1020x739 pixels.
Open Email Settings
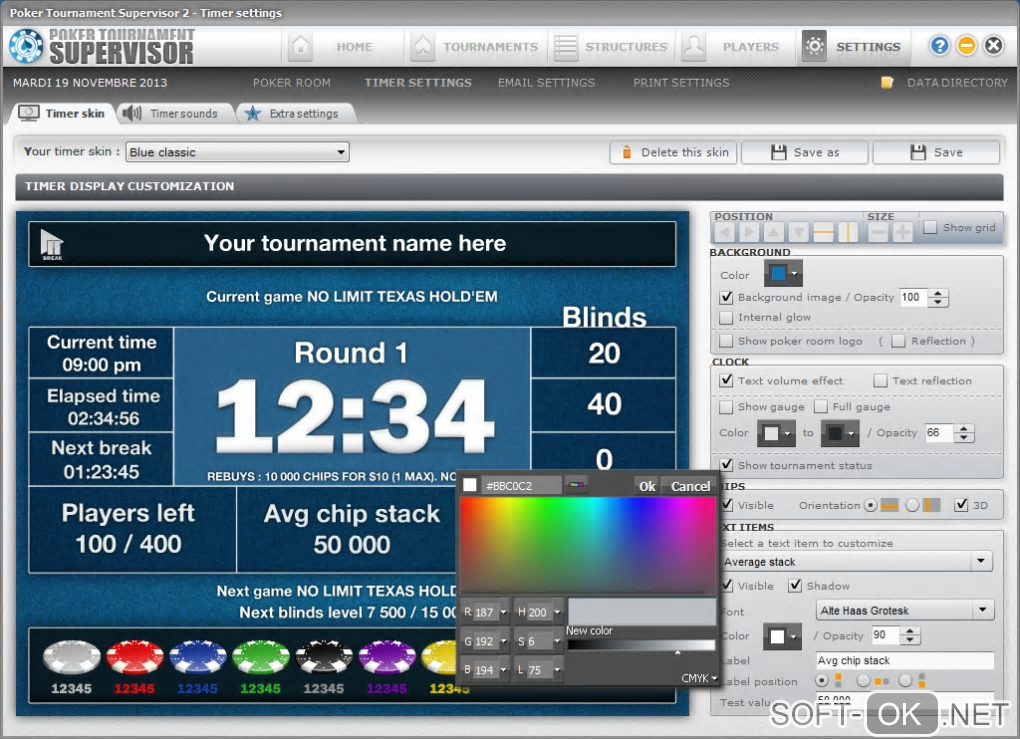pyautogui.click(x=546, y=83)
